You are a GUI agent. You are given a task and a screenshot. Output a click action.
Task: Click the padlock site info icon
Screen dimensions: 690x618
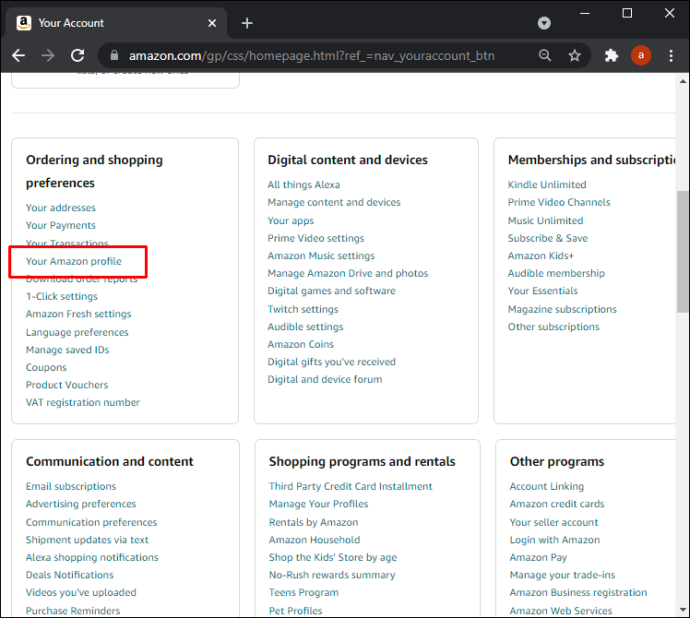114,55
